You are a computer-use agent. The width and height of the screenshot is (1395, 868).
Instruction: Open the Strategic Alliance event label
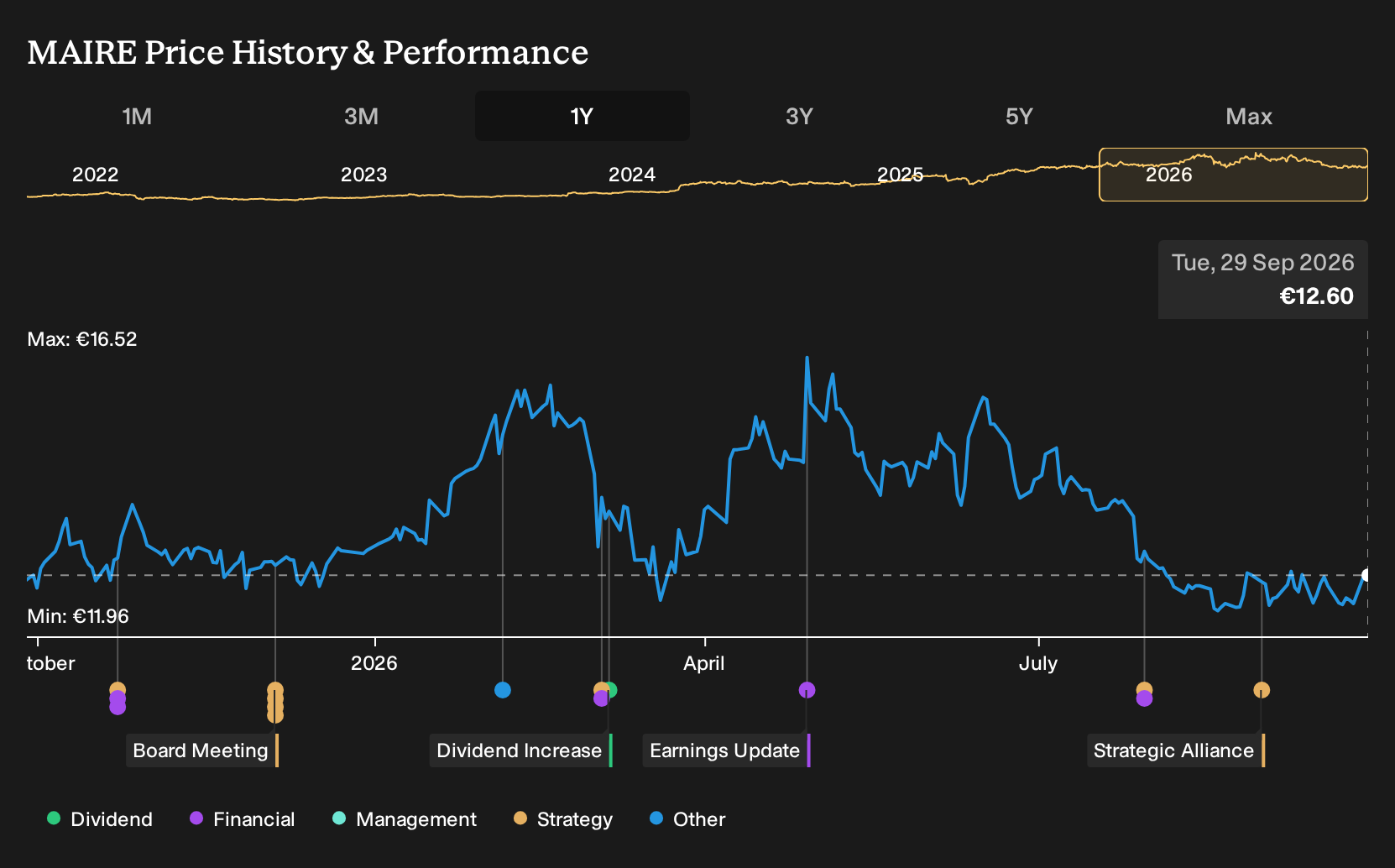[1174, 750]
